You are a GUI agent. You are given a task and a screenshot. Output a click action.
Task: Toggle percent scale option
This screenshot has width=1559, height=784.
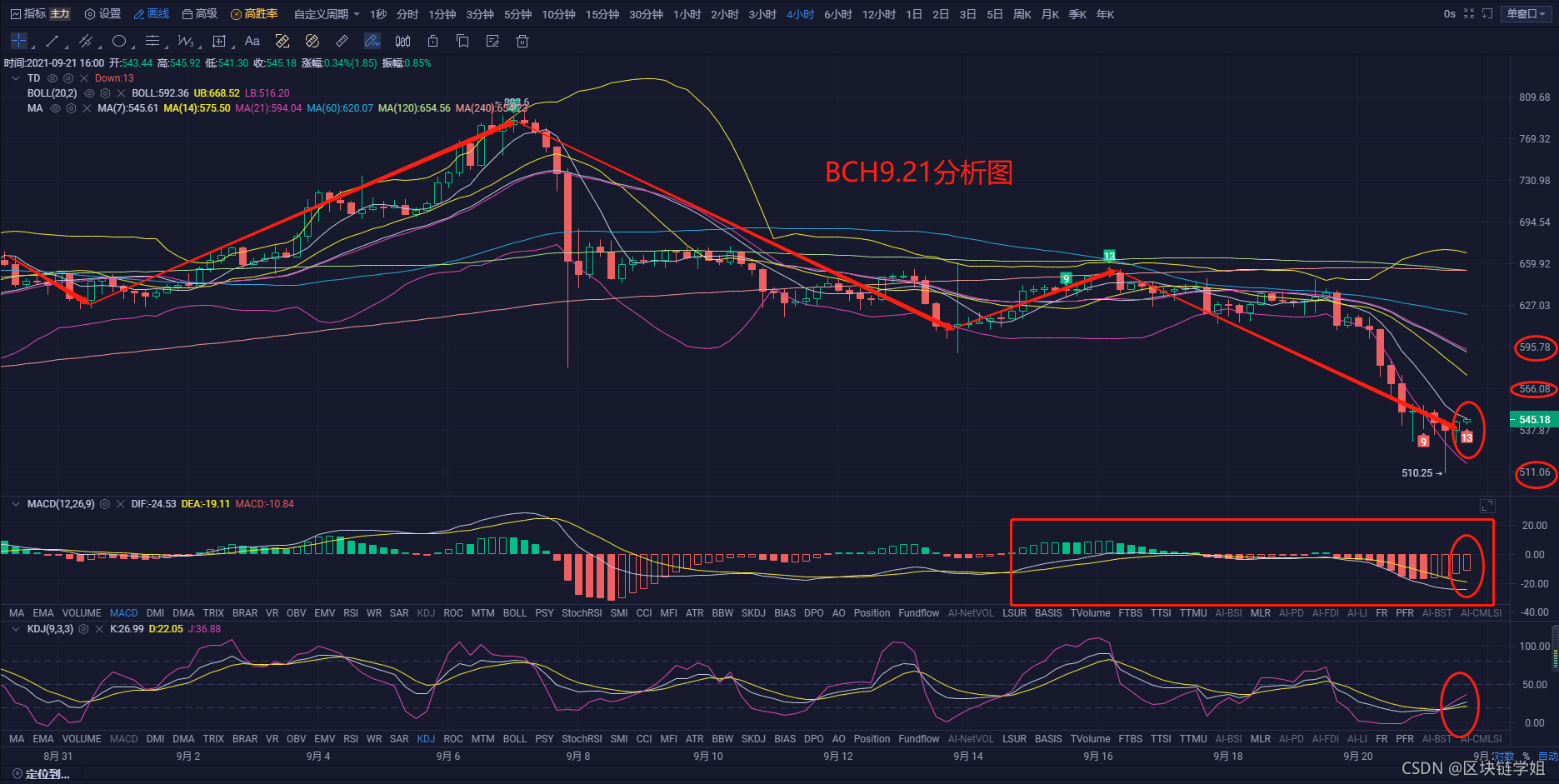point(1527,757)
